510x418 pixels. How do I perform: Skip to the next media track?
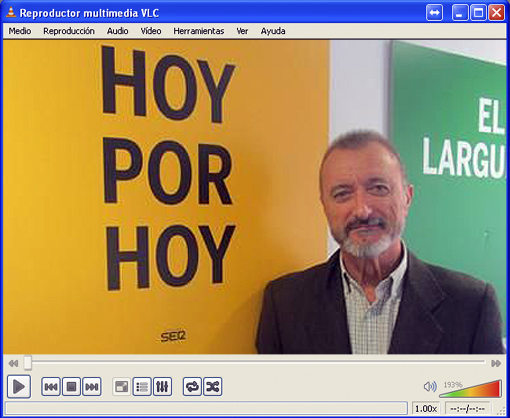[92, 387]
